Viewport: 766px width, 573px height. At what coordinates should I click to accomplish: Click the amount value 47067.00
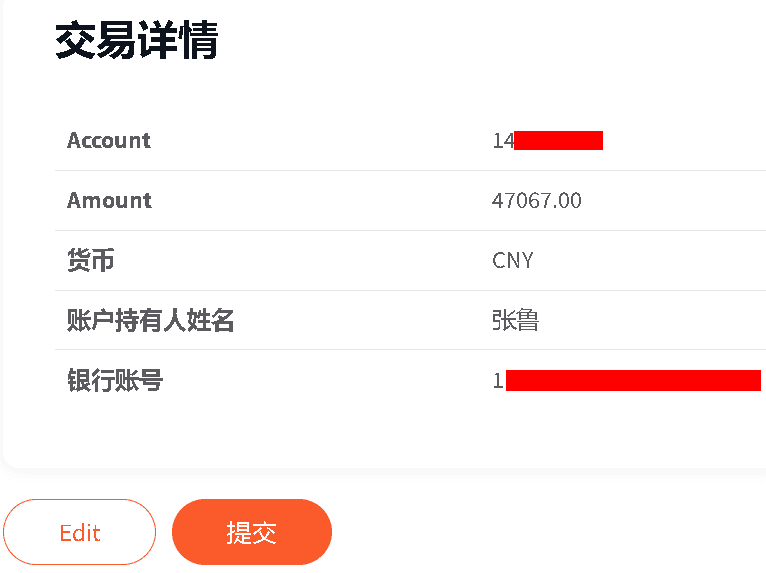536,201
